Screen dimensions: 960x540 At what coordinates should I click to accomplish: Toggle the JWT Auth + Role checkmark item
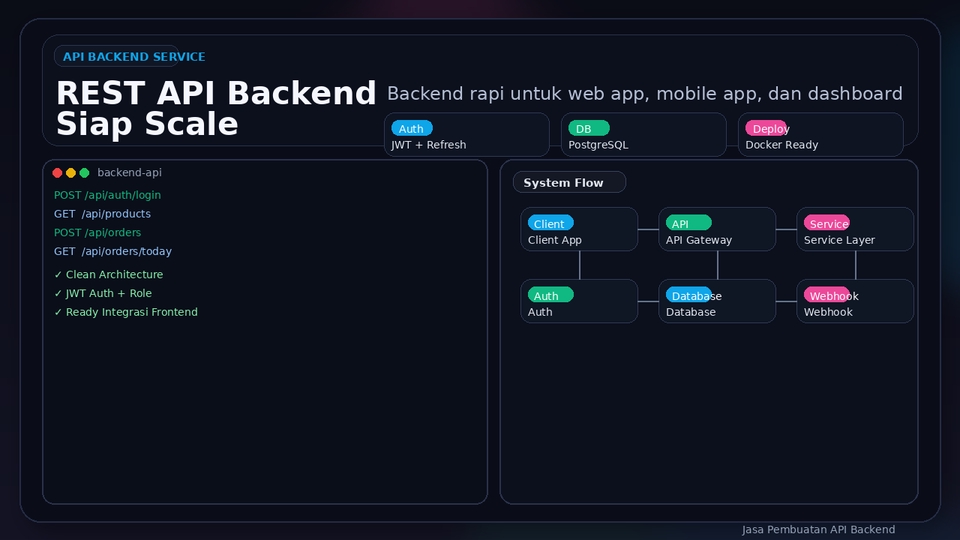click(103, 294)
